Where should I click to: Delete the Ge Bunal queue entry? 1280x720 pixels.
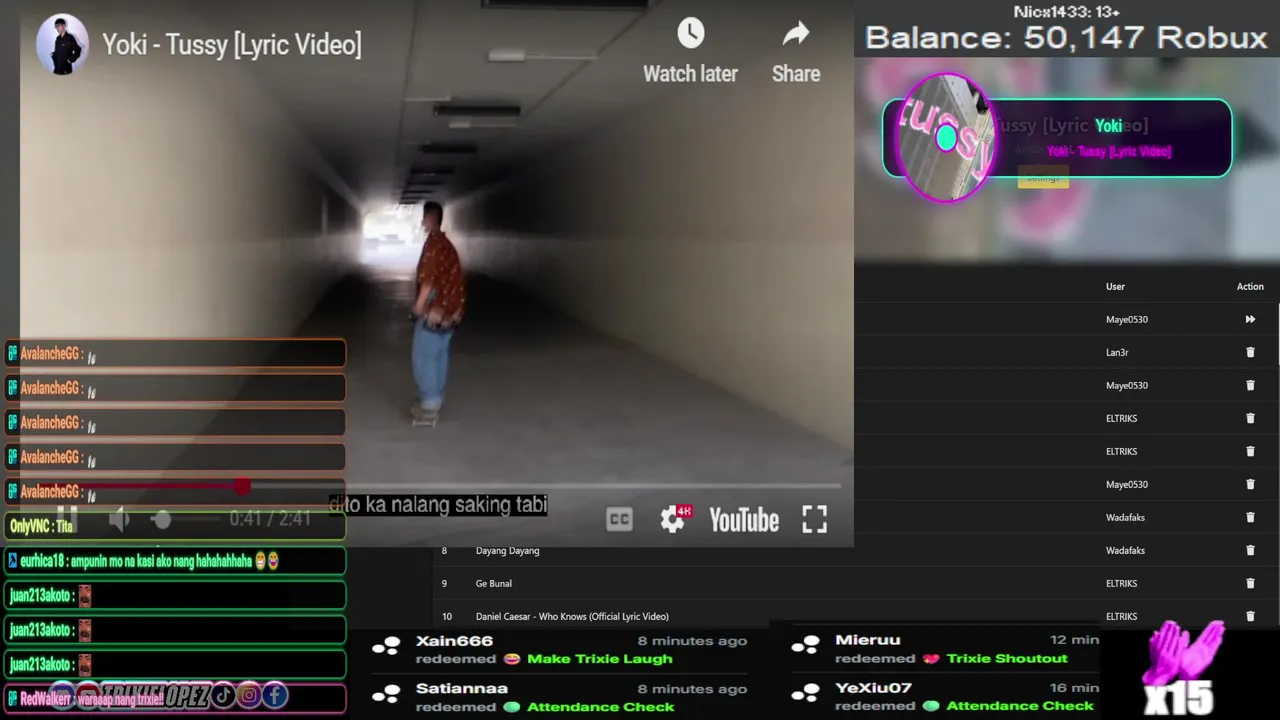pyautogui.click(x=1250, y=583)
